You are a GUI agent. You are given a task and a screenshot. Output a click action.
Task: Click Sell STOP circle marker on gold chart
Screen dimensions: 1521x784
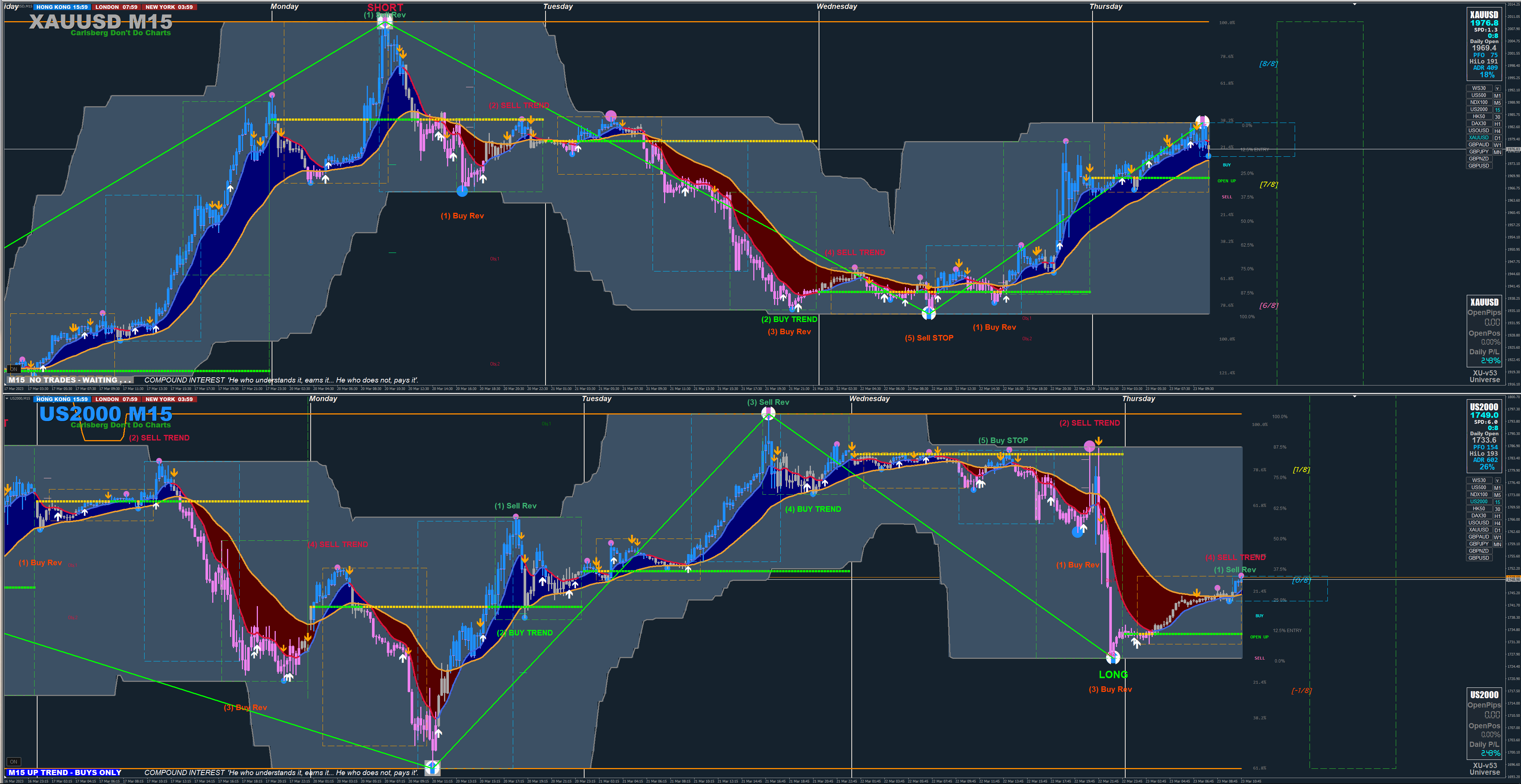coord(929,313)
